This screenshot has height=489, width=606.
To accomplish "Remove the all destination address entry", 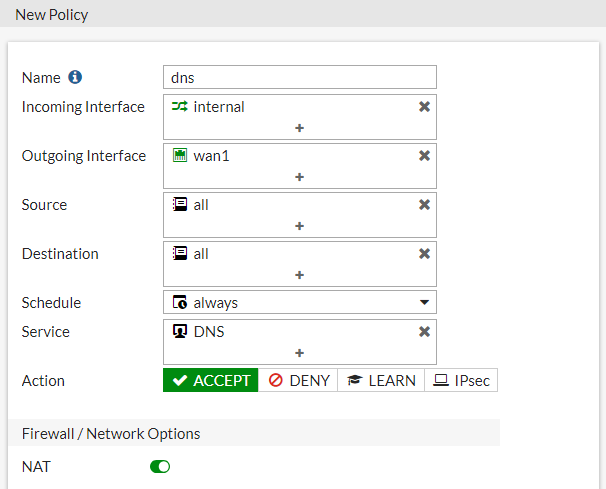I will 424,253.
